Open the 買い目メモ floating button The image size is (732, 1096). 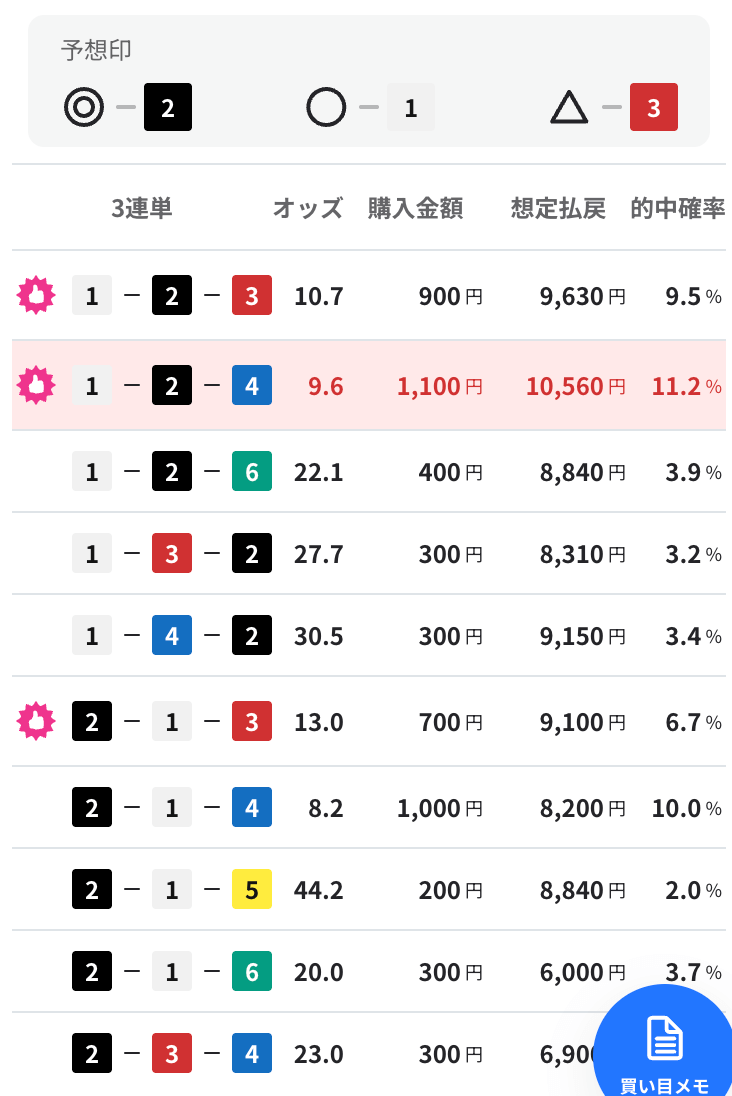point(663,1041)
